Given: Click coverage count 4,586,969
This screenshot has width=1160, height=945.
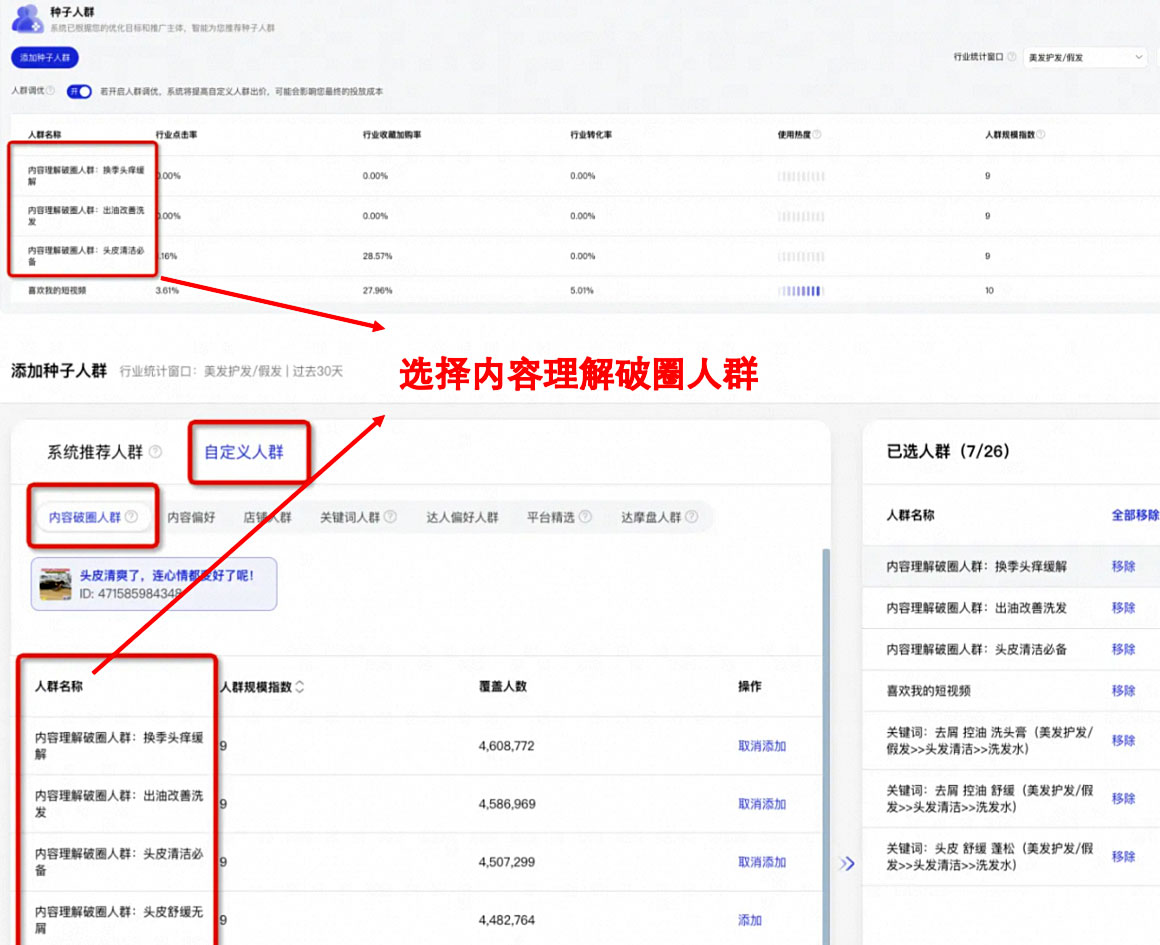Looking at the screenshot, I should [x=507, y=804].
